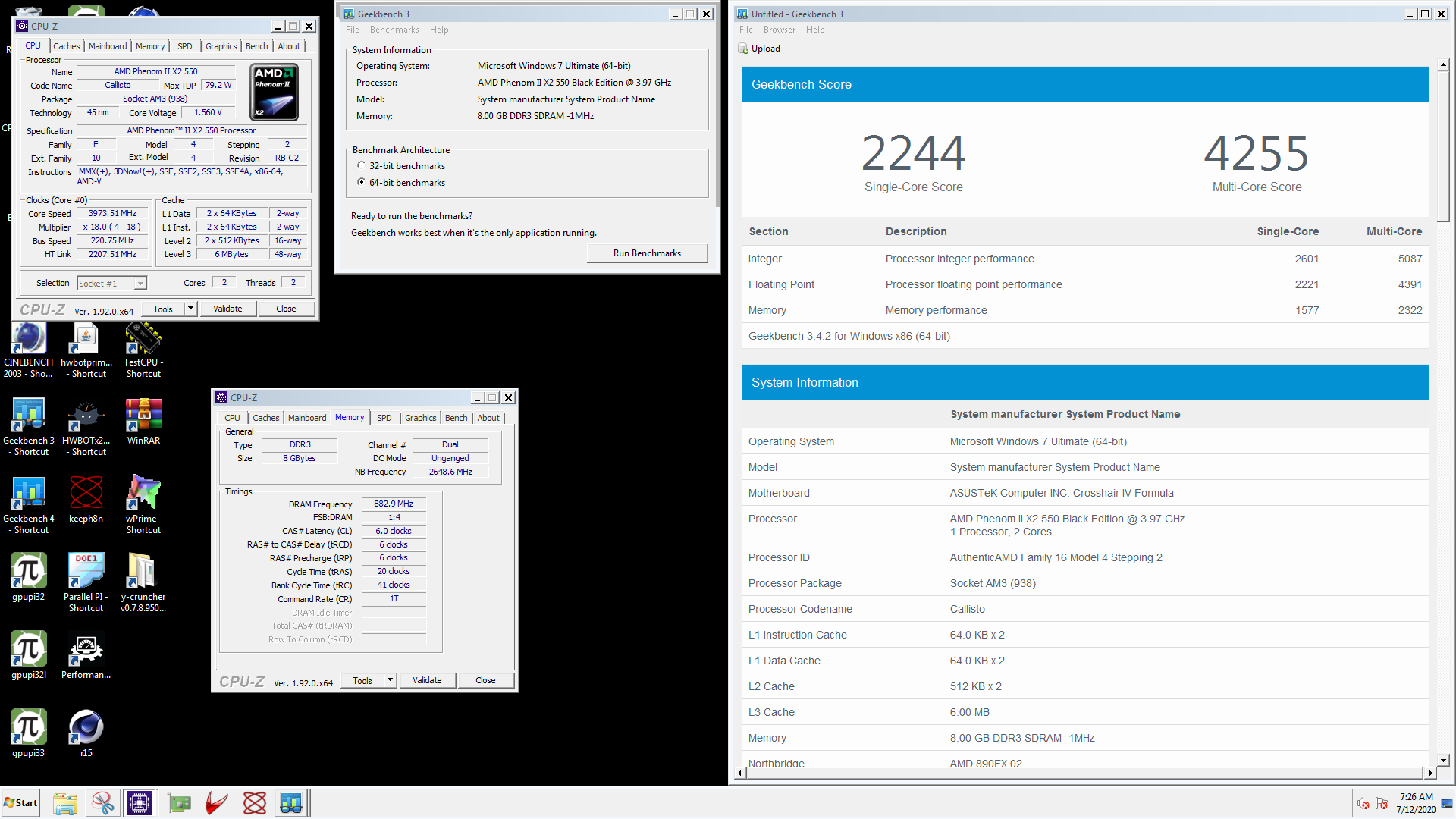Click the red swoosh taskbar icon

pyautogui.click(x=217, y=803)
